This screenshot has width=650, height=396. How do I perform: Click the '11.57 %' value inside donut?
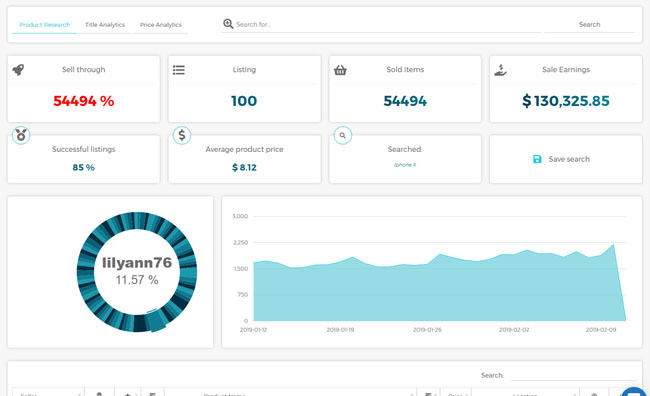[137, 280]
